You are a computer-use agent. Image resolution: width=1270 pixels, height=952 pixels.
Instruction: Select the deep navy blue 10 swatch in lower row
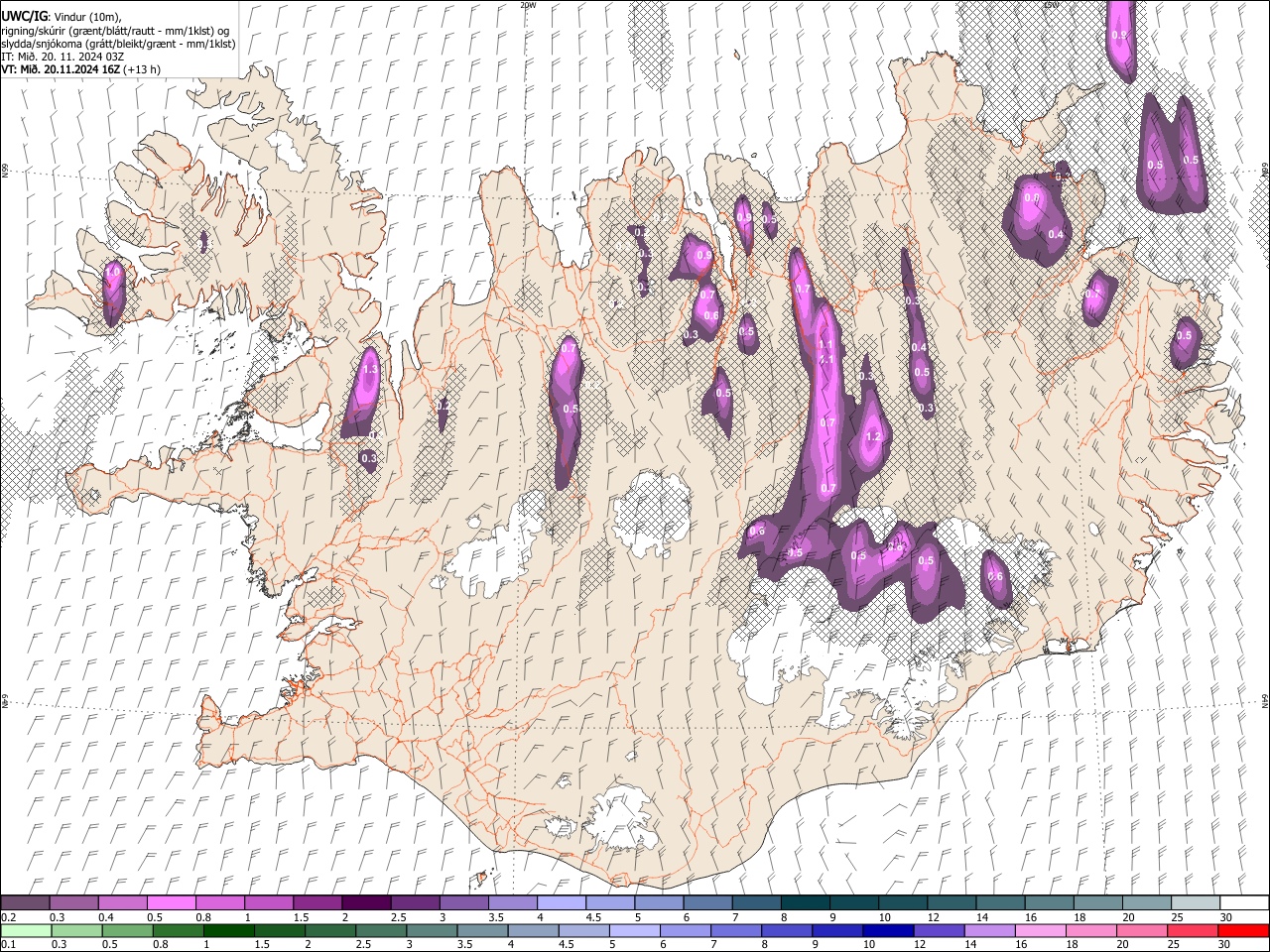889,931
